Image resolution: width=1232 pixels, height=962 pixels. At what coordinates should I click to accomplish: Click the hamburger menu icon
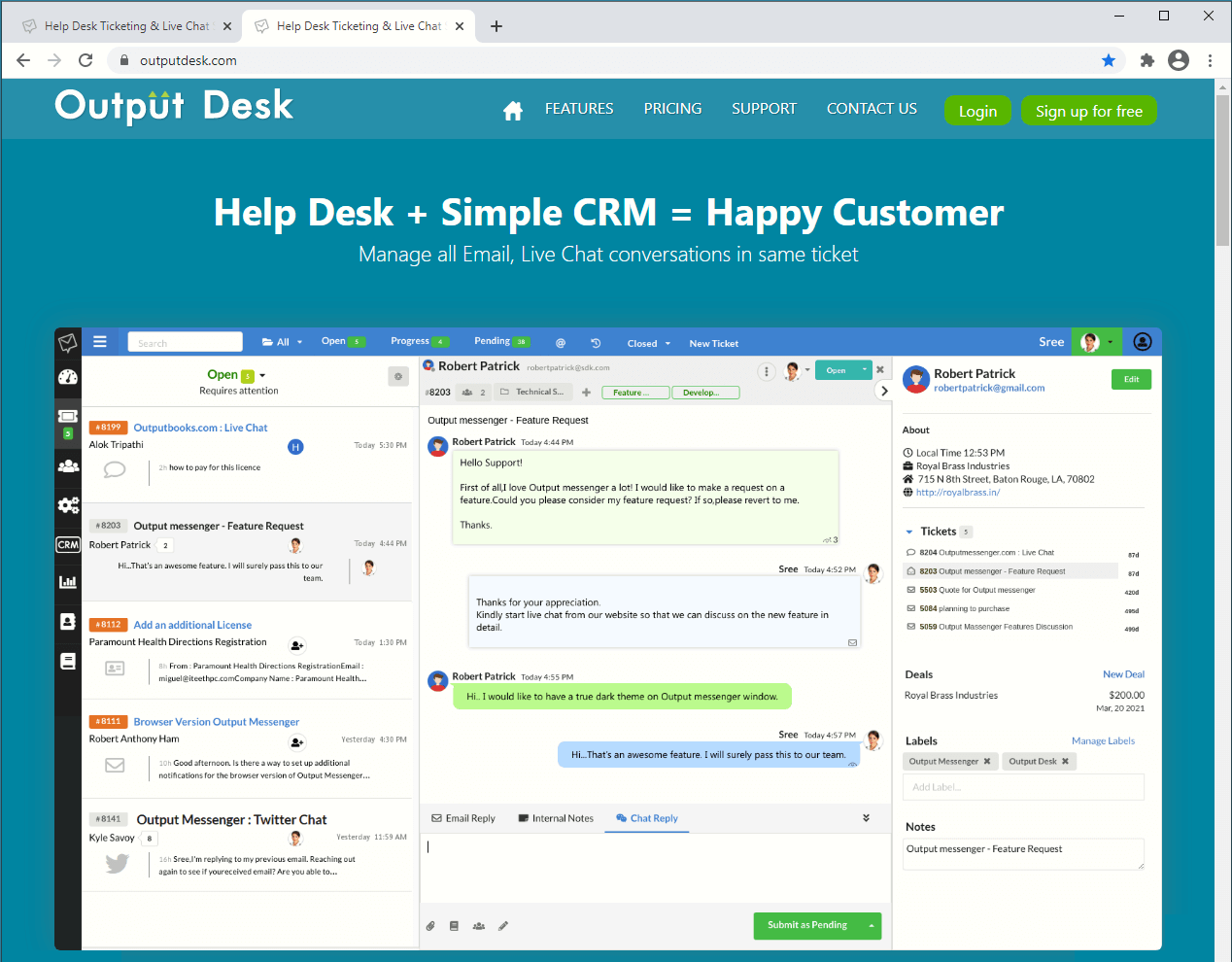[x=100, y=342]
